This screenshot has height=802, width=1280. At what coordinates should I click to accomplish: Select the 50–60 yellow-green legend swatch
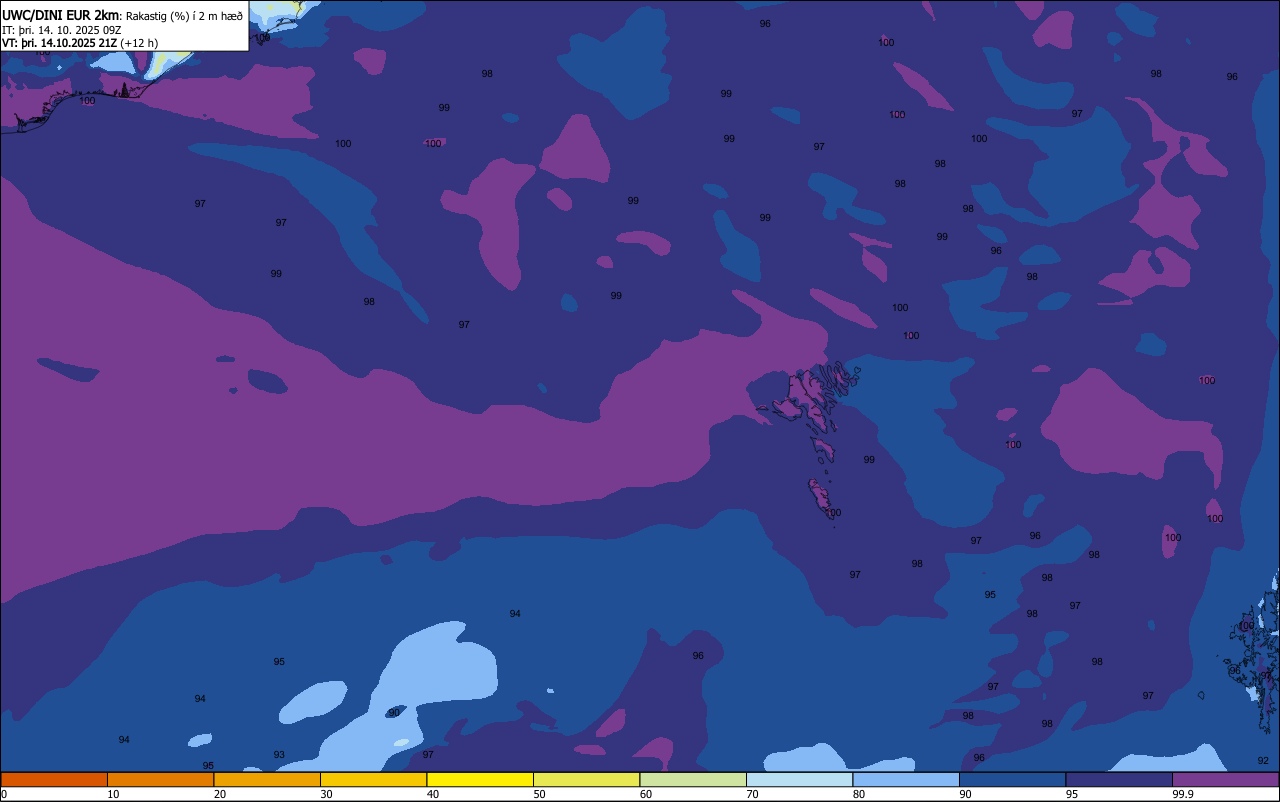pos(586,779)
